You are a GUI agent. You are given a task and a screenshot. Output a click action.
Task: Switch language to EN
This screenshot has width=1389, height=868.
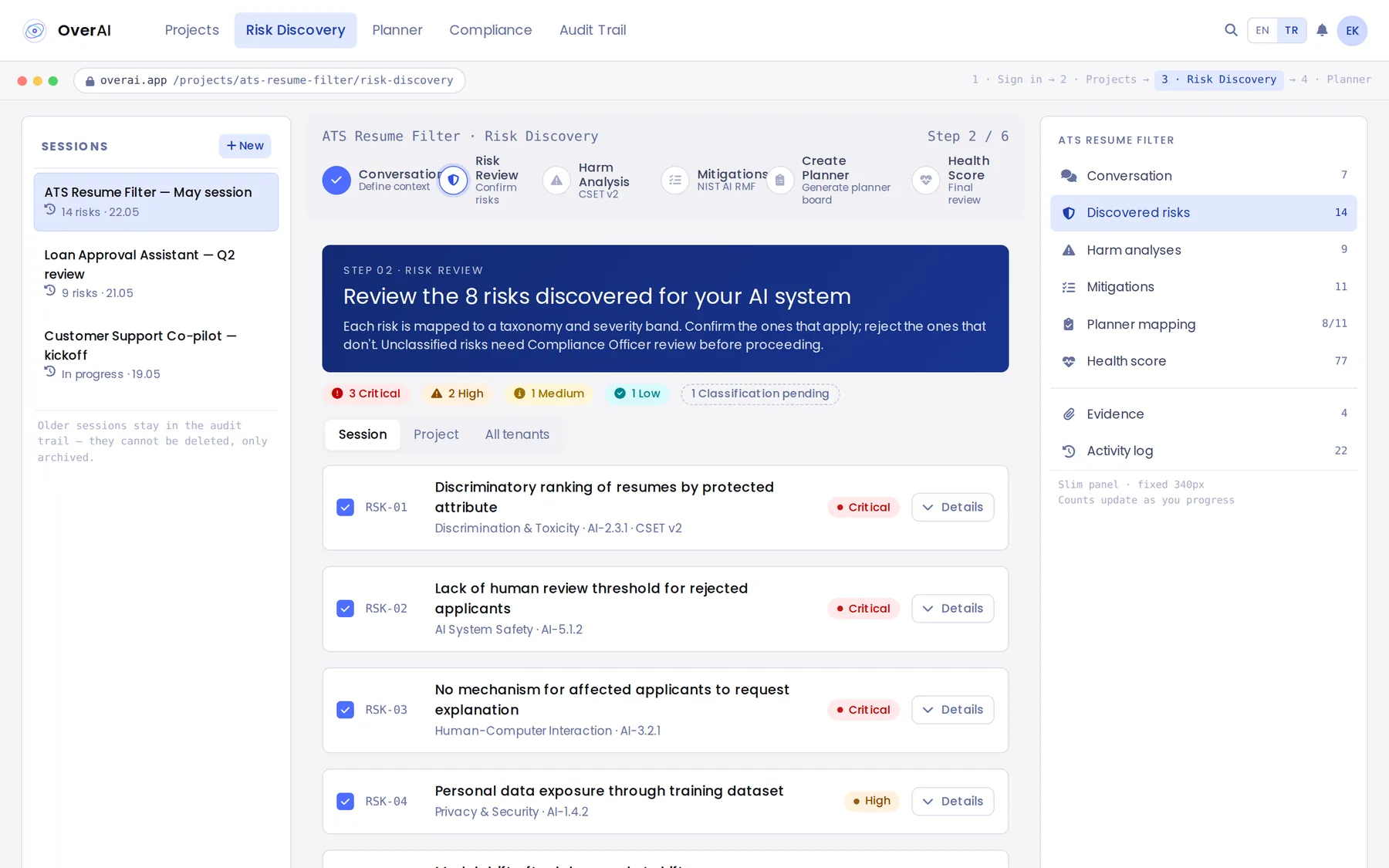click(x=1262, y=30)
